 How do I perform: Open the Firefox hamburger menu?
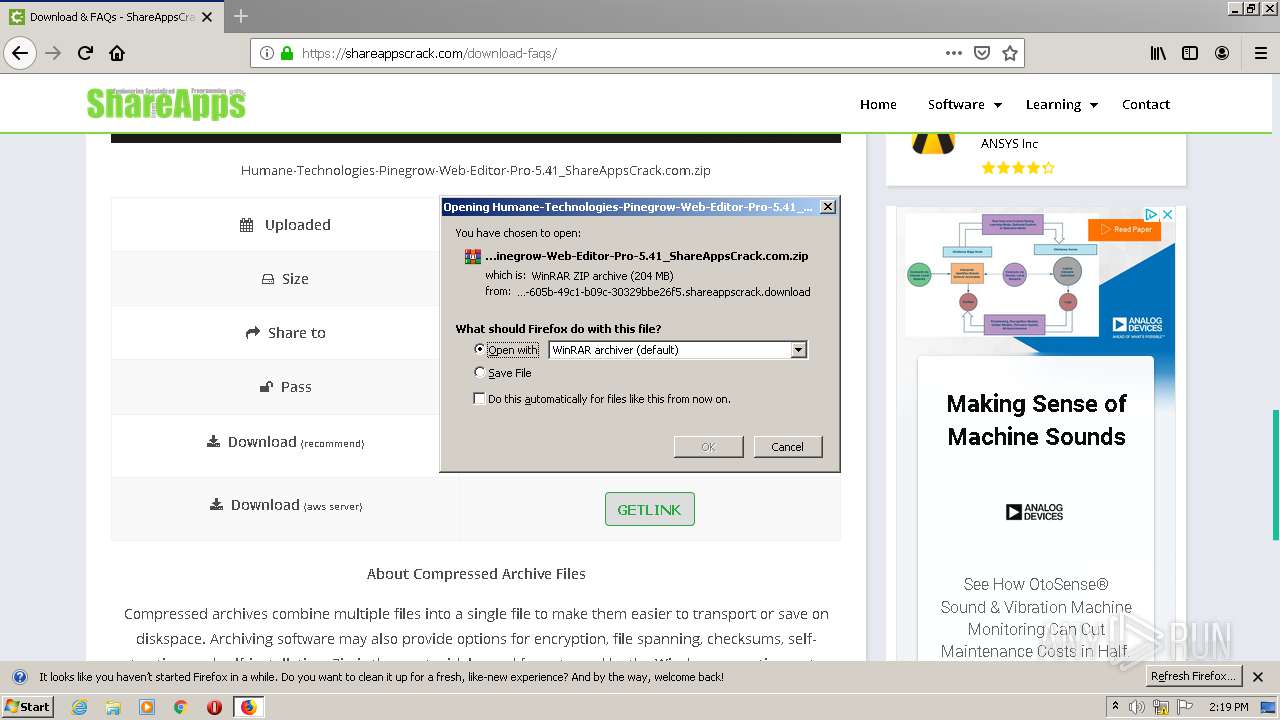1260,53
